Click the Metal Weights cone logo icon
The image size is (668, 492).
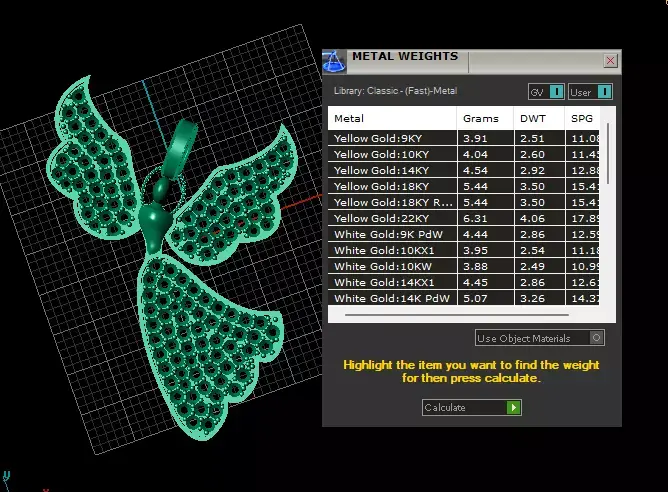click(334, 61)
